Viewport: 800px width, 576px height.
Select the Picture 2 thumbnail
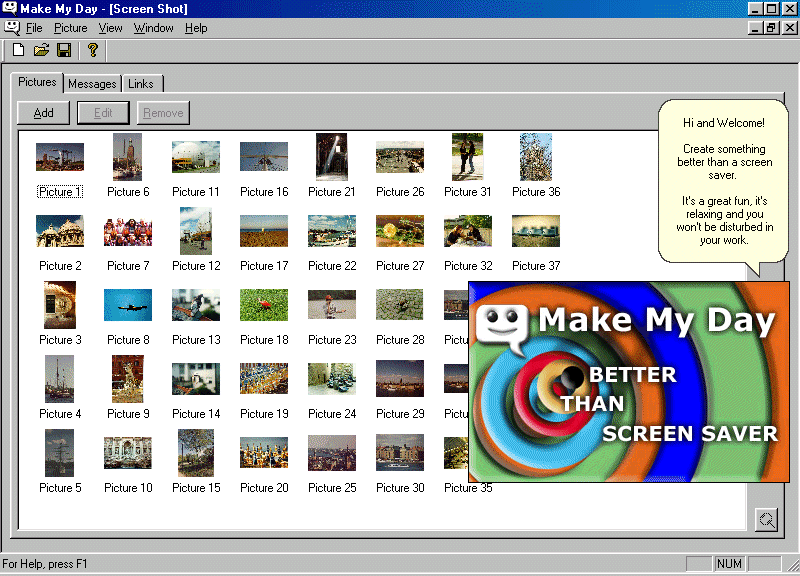(60, 231)
